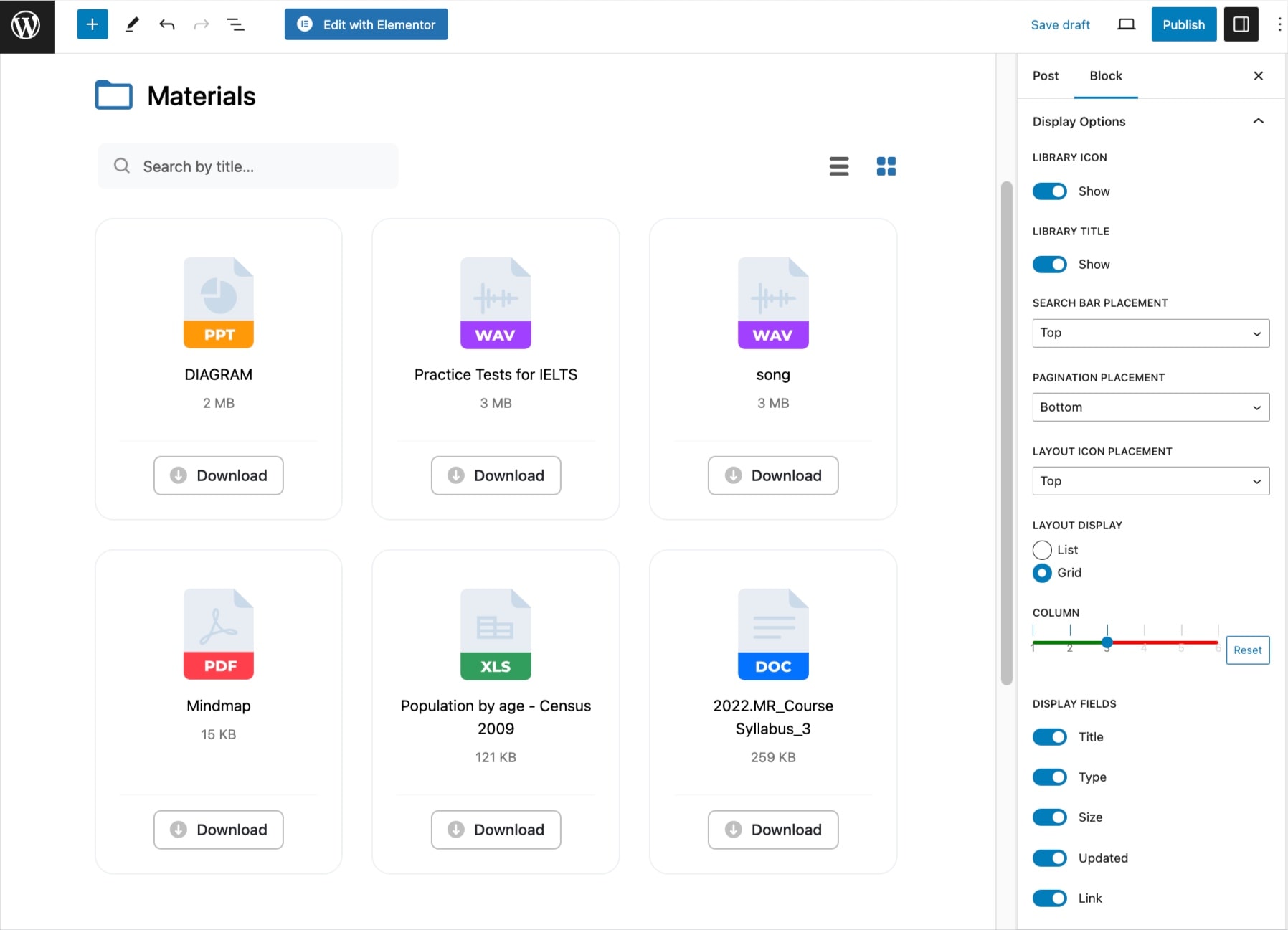Toggle Library Icon show switch
Viewport: 1288px width, 930px height.
point(1049,191)
